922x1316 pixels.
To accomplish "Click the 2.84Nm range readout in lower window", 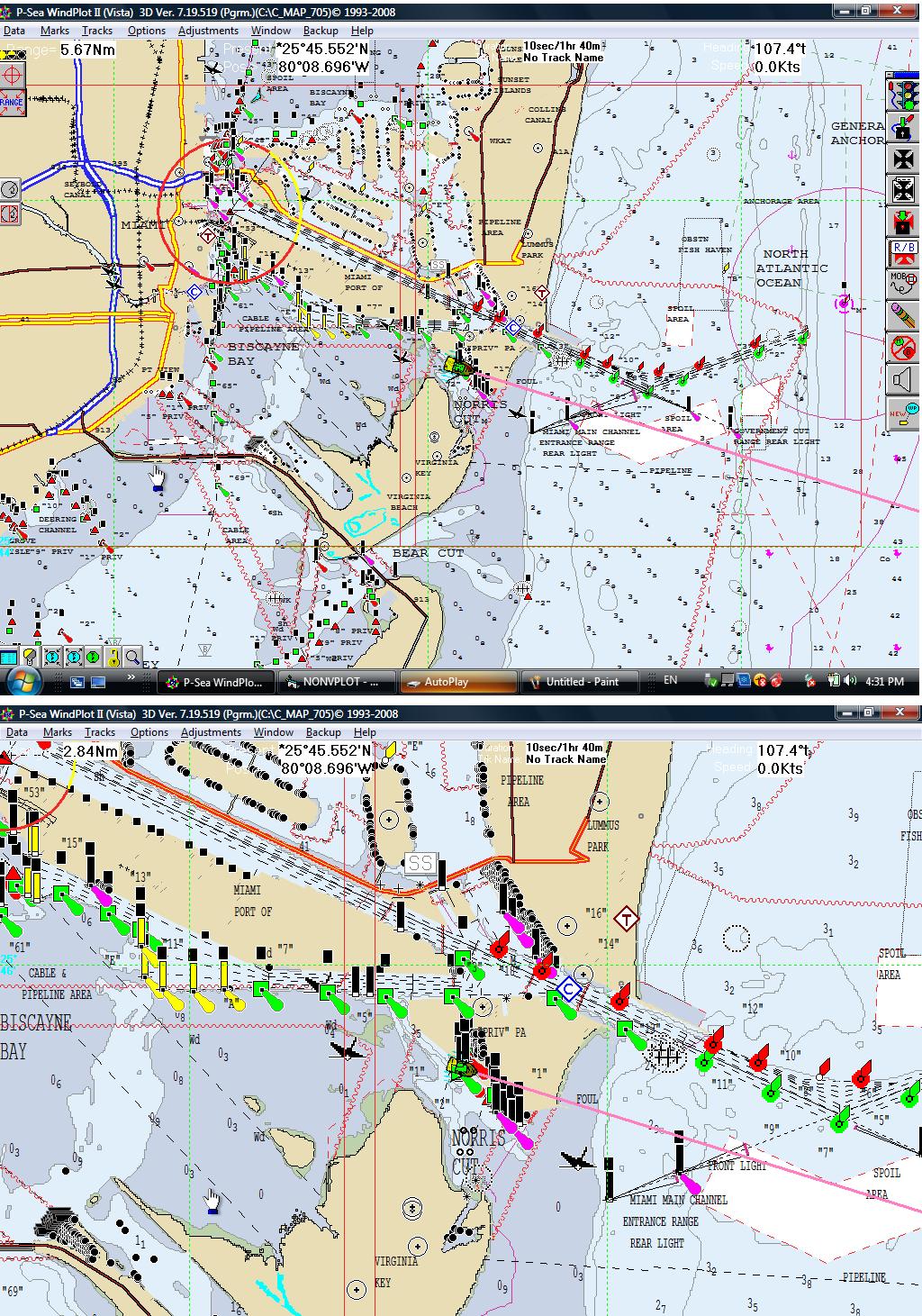I will click(x=91, y=751).
